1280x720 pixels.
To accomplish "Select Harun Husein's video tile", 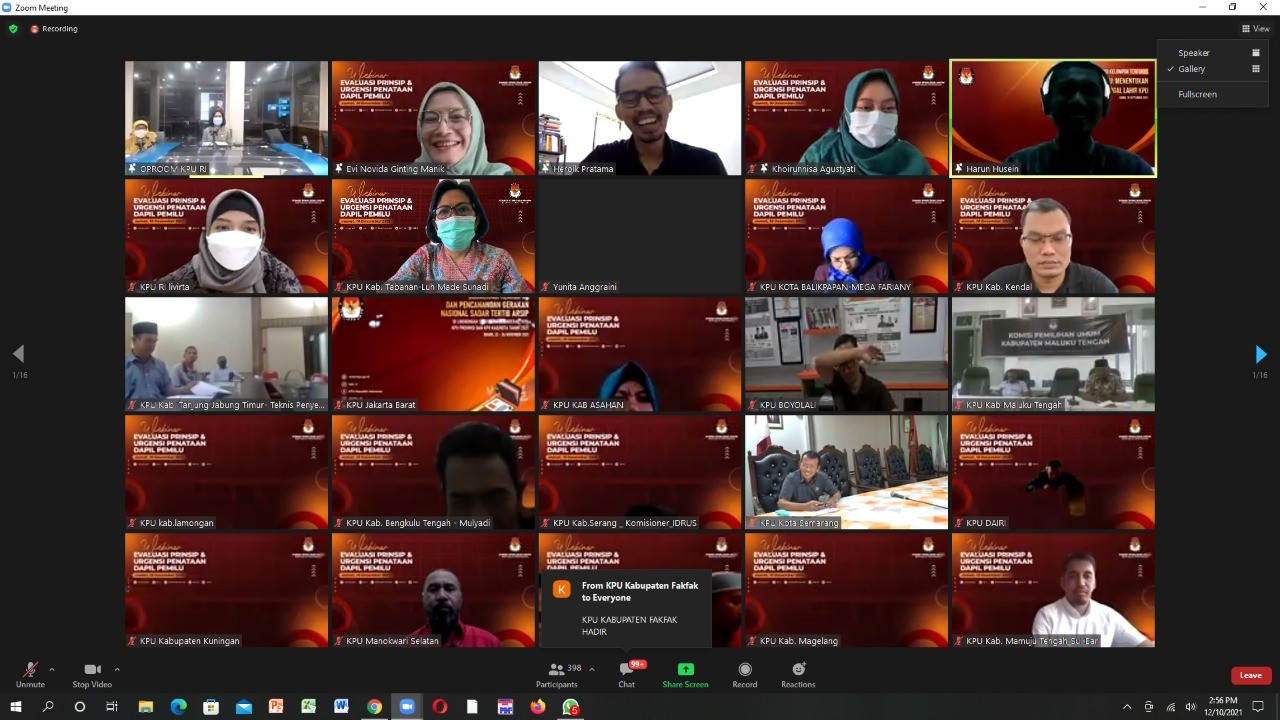I will (x=1052, y=118).
